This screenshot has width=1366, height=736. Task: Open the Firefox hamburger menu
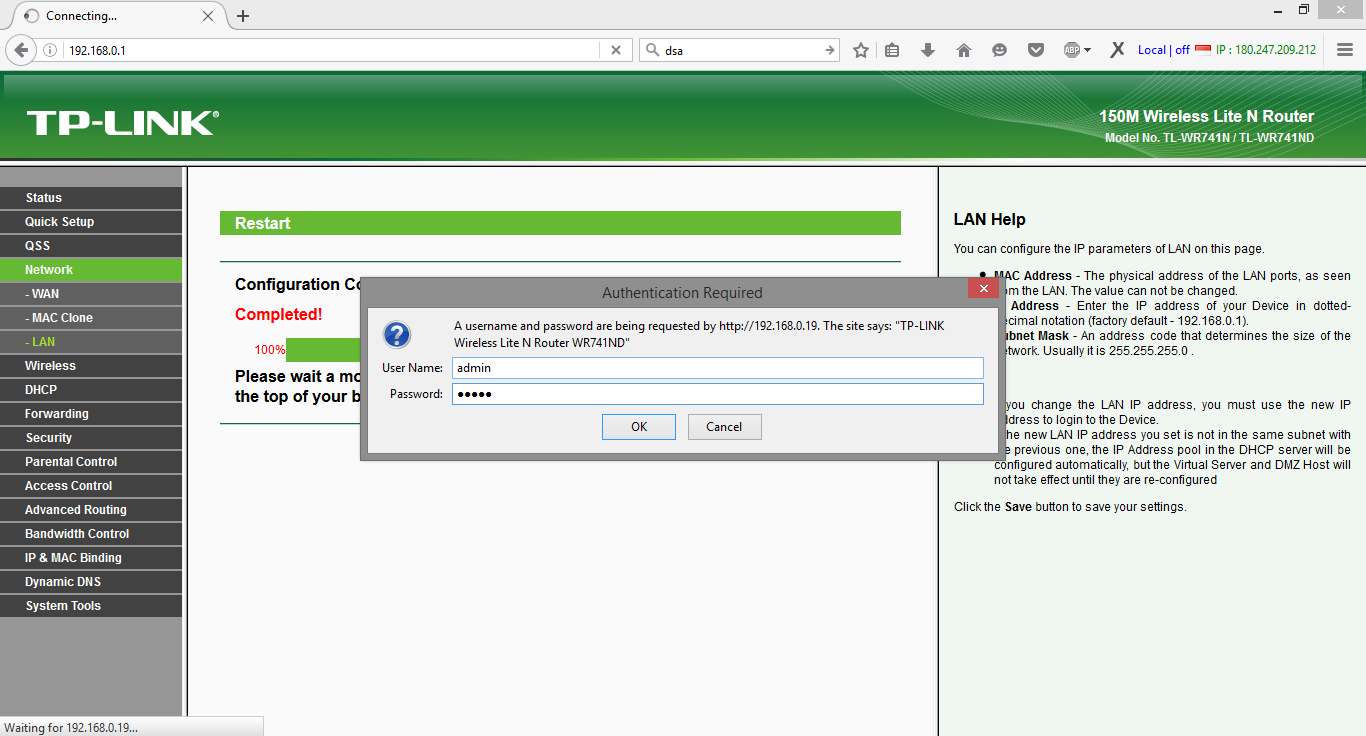[1345, 49]
